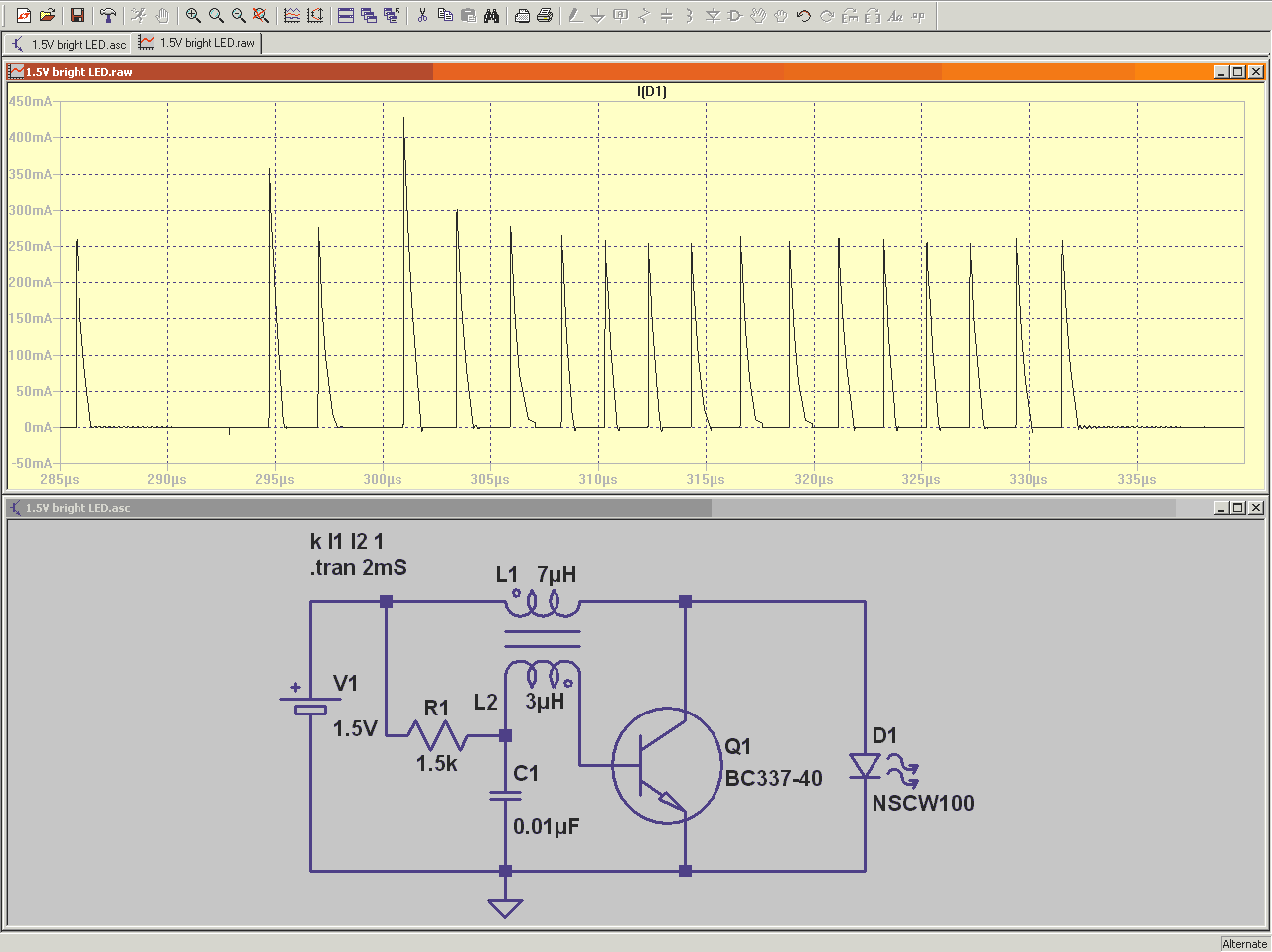Screen dimensions: 1272x952
Task: Select the Move open-hand tool
Action: pos(758,16)
